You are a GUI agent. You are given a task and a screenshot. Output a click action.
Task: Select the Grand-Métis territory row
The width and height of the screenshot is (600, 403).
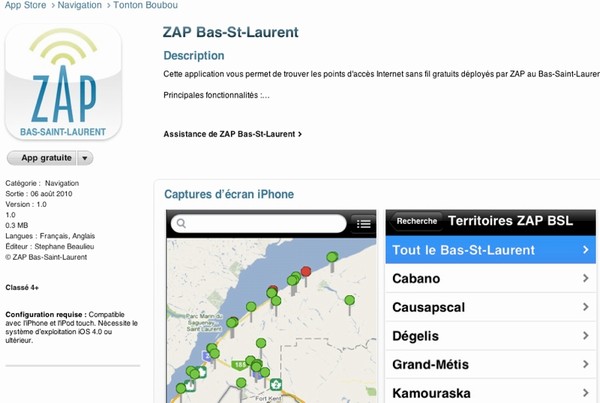[x=491, y=364]
